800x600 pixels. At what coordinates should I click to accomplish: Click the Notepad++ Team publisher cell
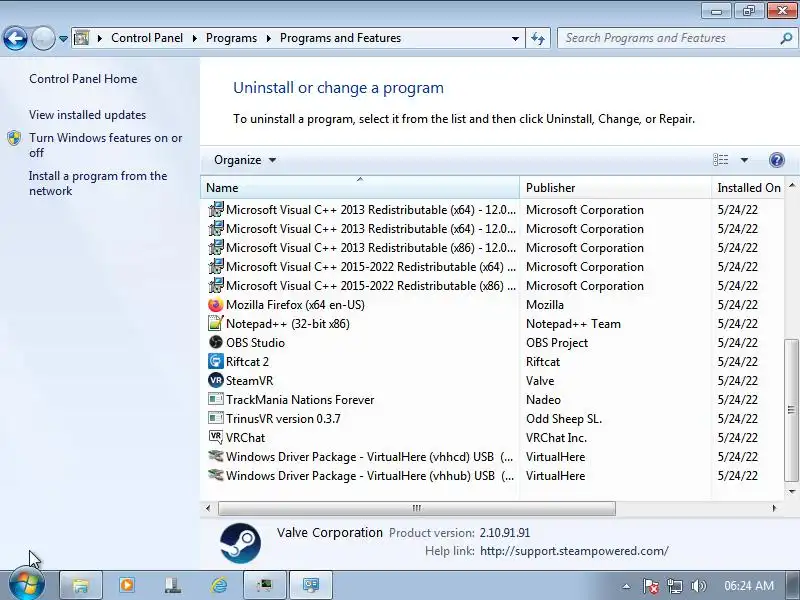coord(573,324)
